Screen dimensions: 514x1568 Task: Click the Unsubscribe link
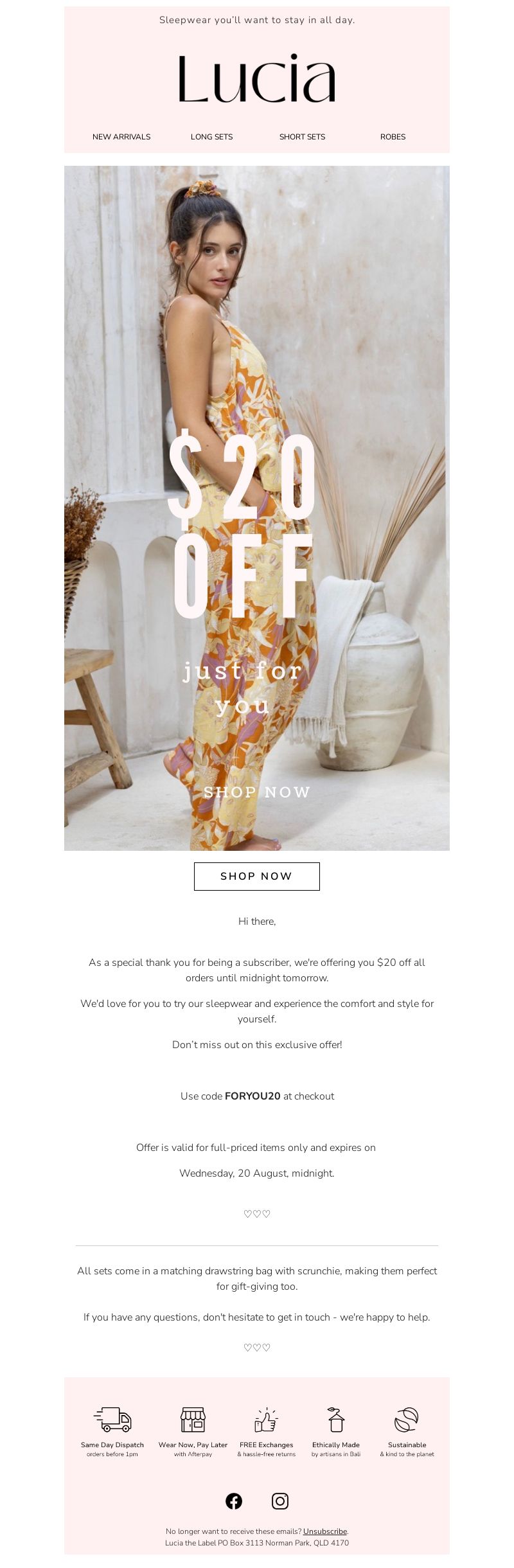[325, 1531]
